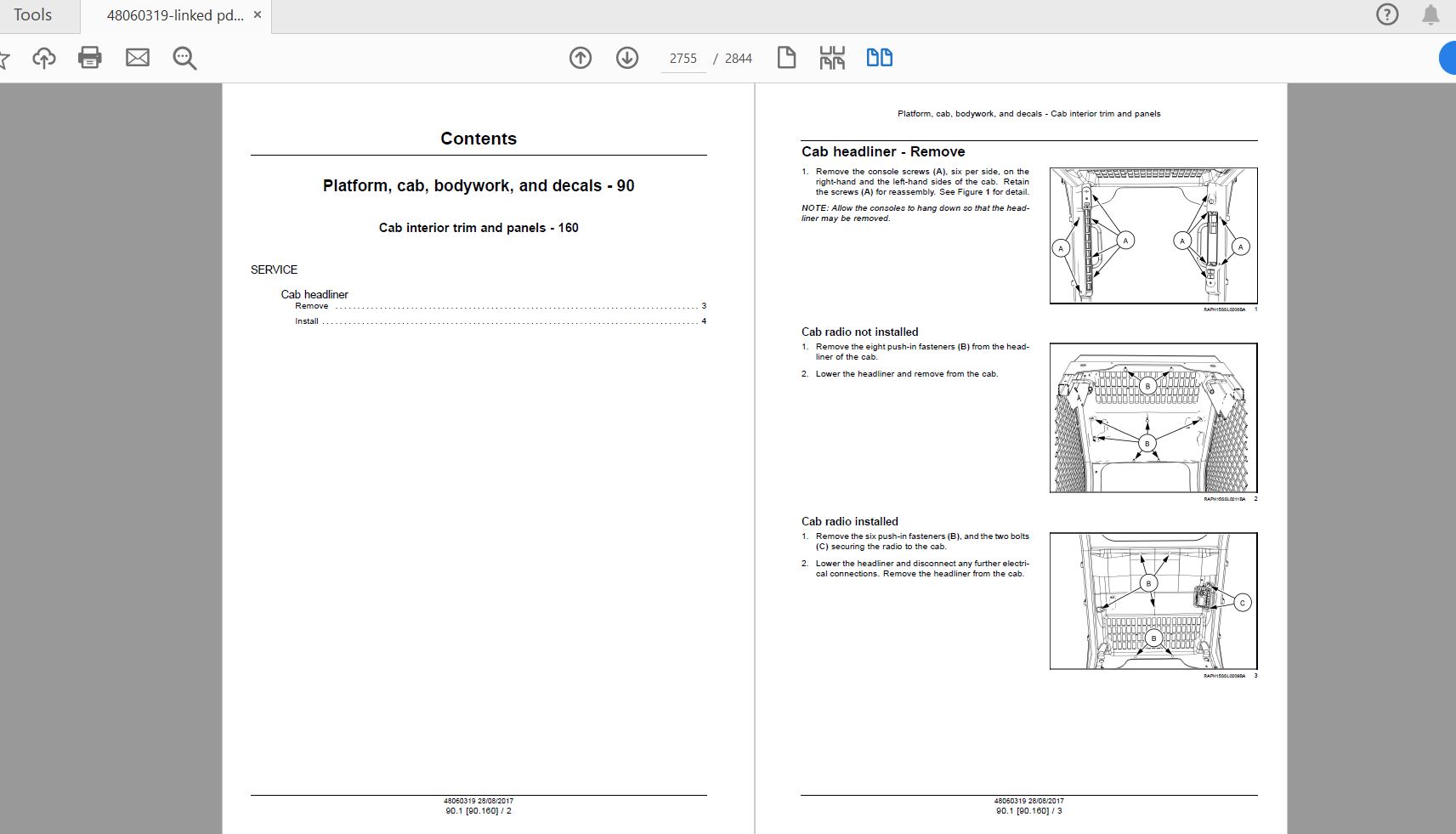The height and width of the screenshot is (834, 1456).
Task: Toggle two-page view mode
Action: point(880,58)
